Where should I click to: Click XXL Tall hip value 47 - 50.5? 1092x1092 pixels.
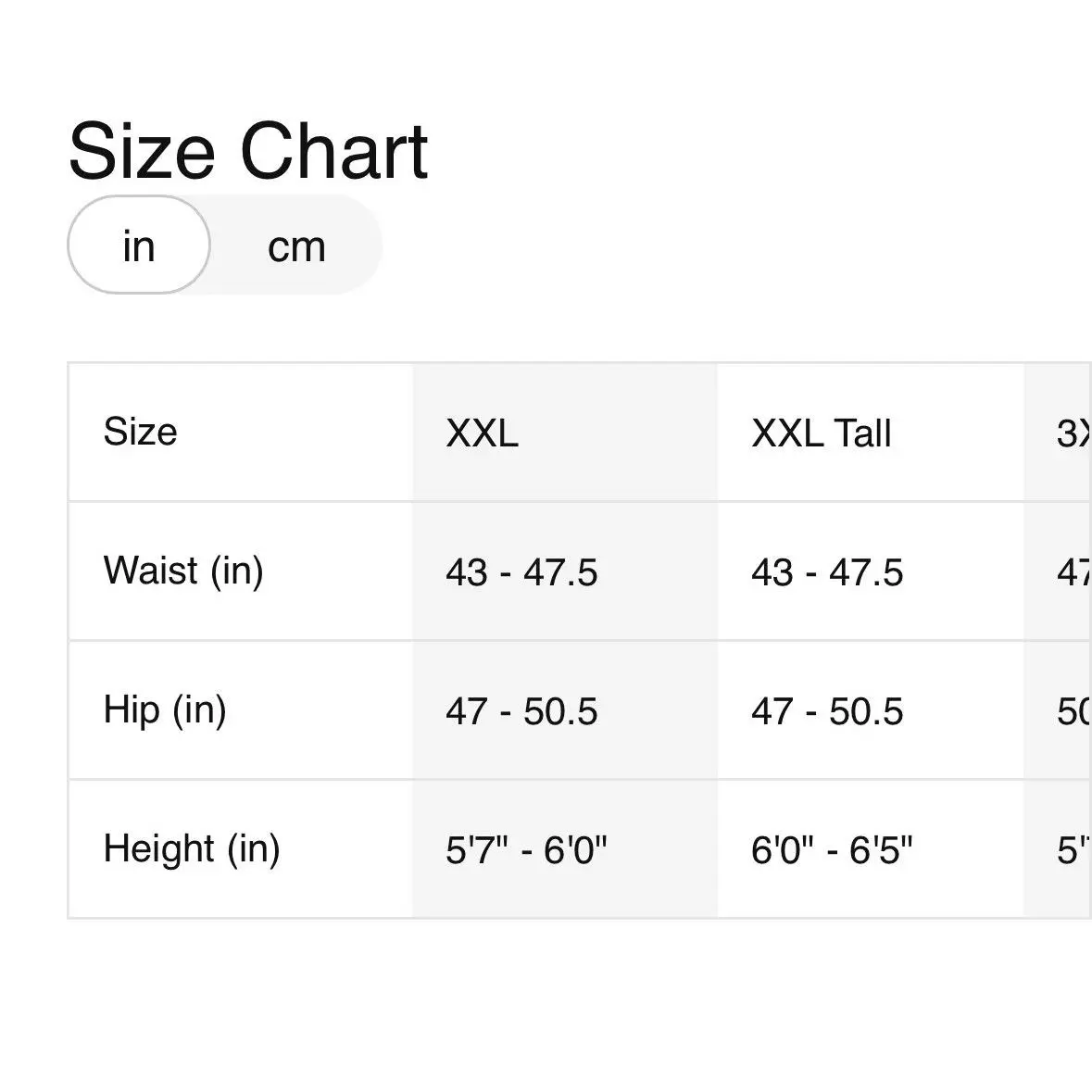(827, 711)
